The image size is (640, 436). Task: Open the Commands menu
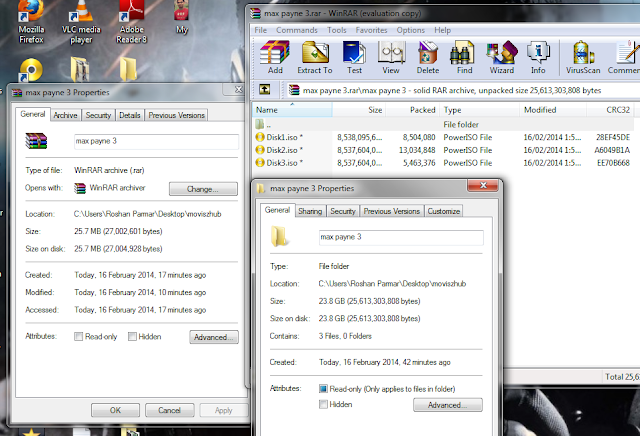tap(297, 30)
